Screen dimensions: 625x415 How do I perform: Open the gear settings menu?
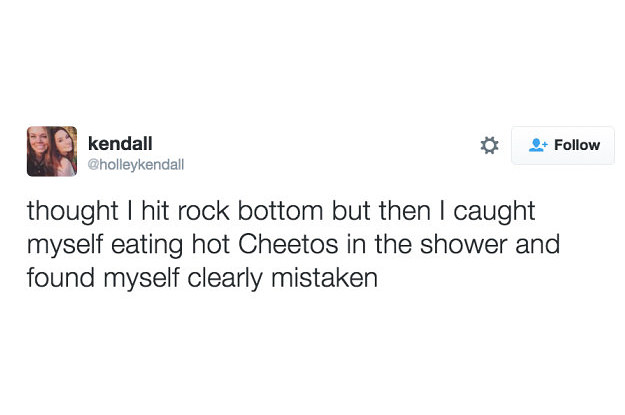(x=489, y=146)
